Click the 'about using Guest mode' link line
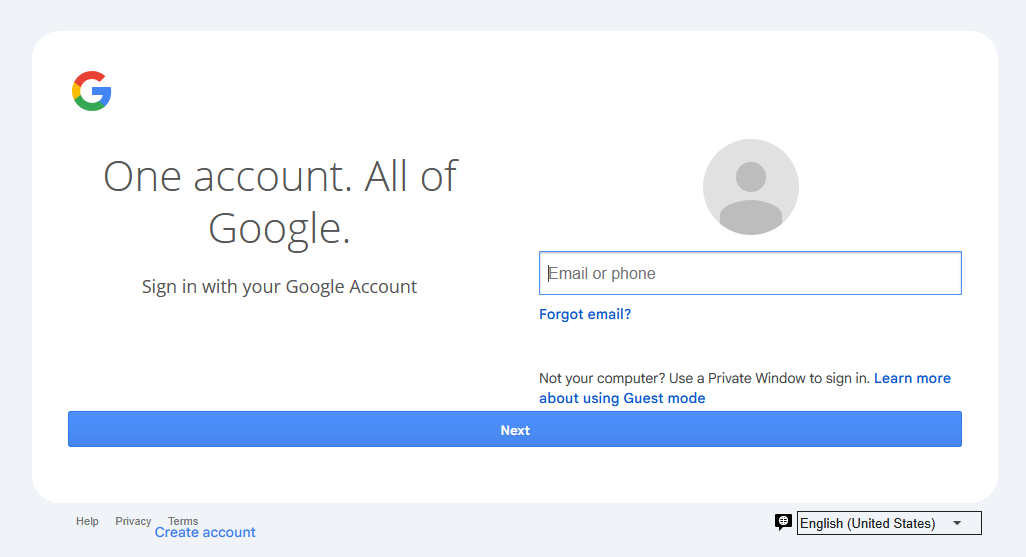 click(622, 398)
